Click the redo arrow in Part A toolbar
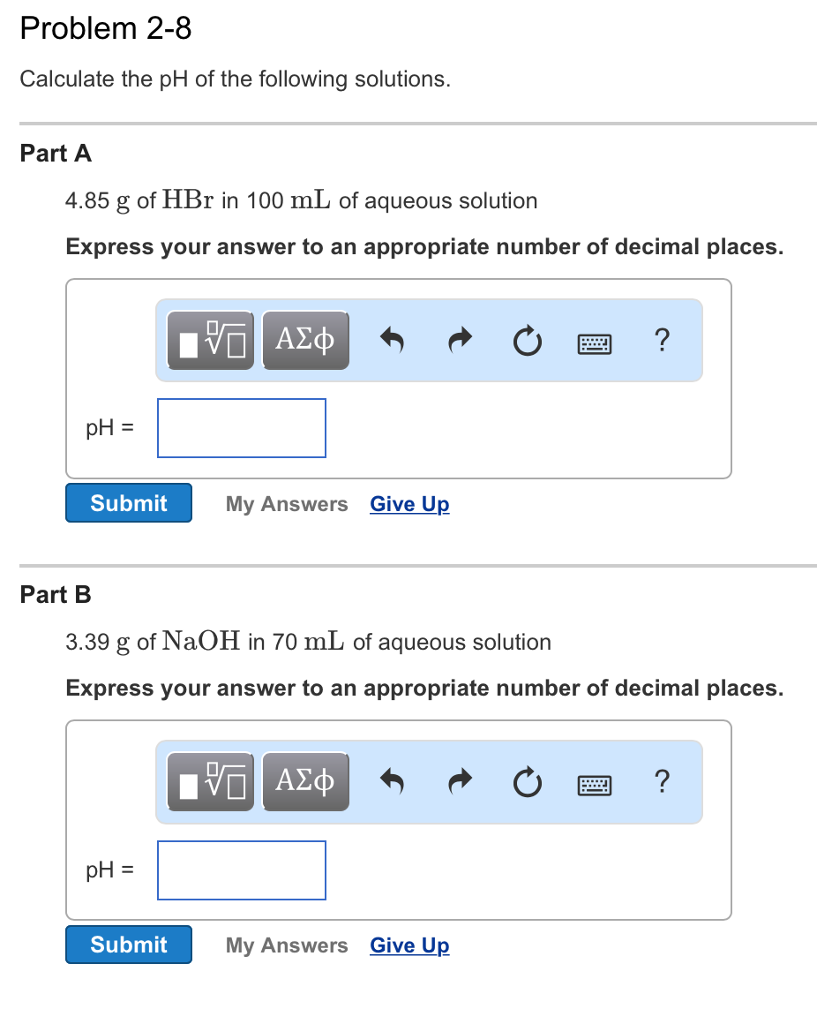 tap(459, 340)
